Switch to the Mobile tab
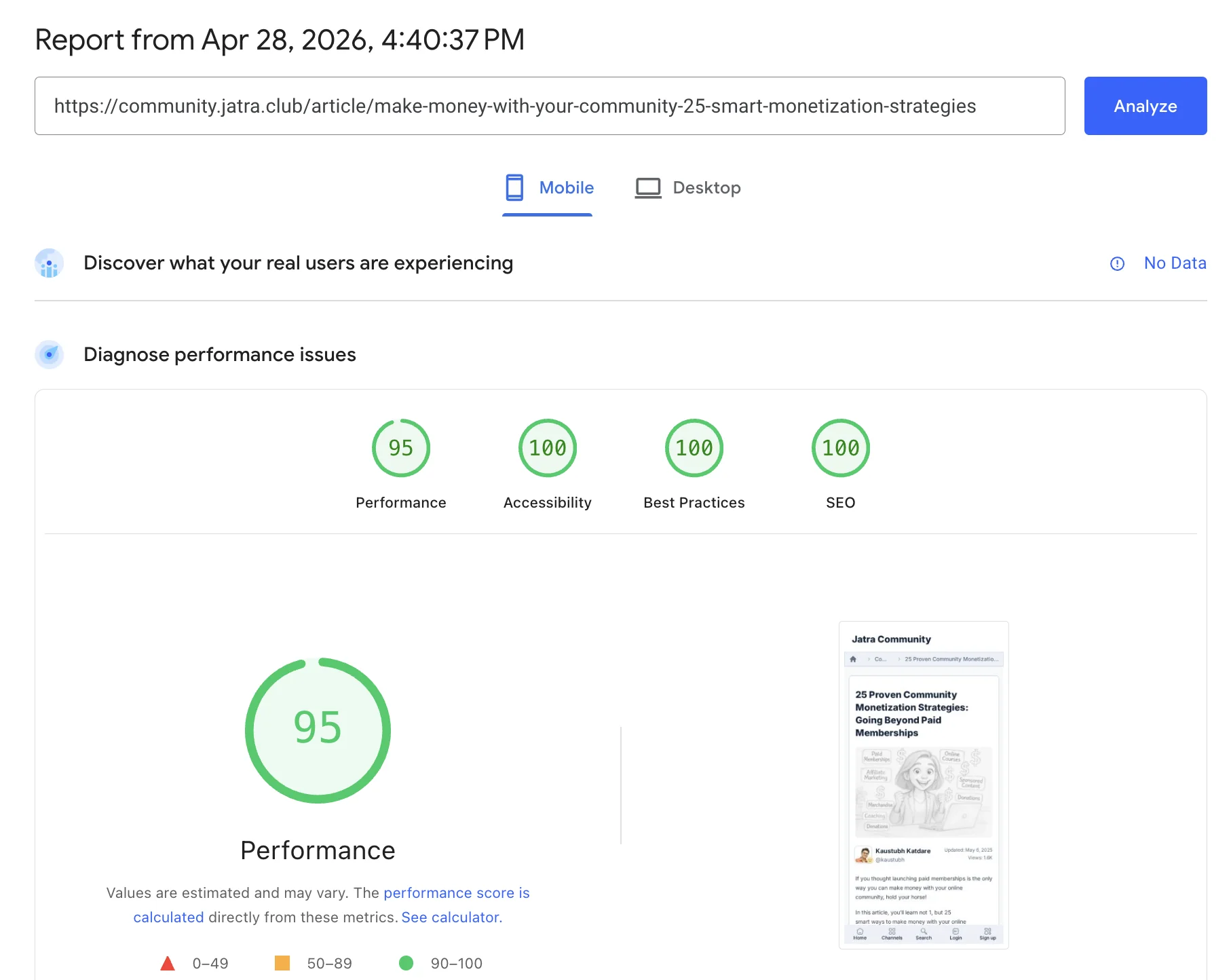The image size is (1231, 980). click(x=548, y=188)
